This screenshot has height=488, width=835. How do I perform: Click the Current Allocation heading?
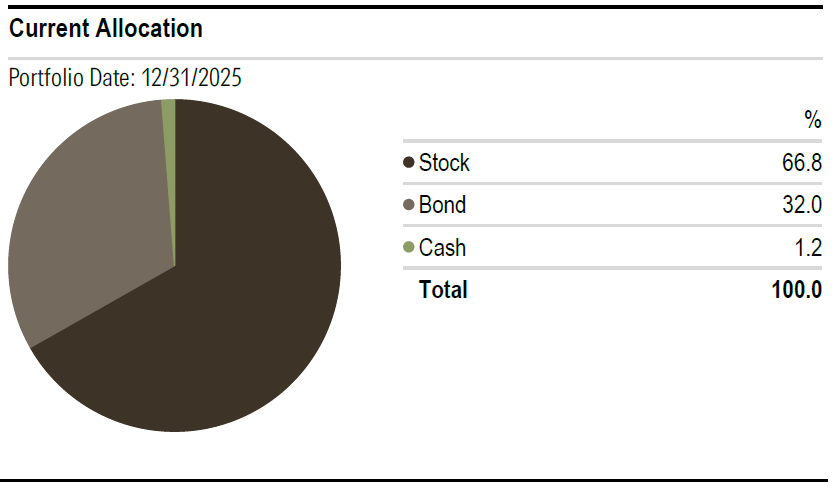tap(105, 29)
